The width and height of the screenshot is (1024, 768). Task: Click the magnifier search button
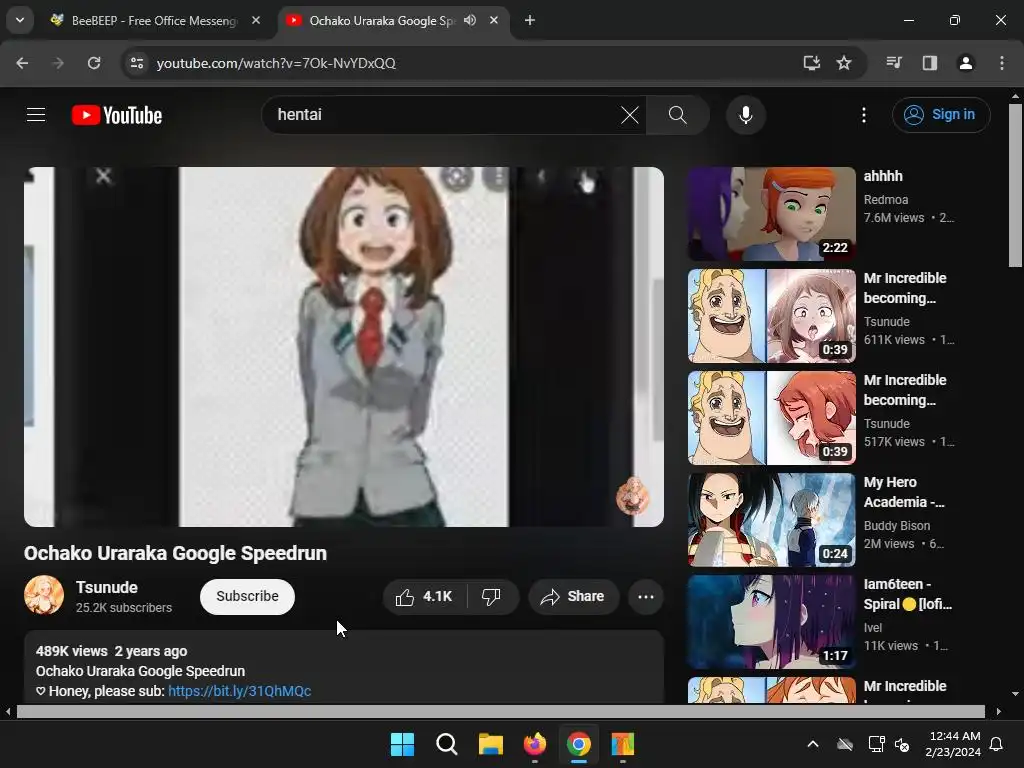(677, 115)
